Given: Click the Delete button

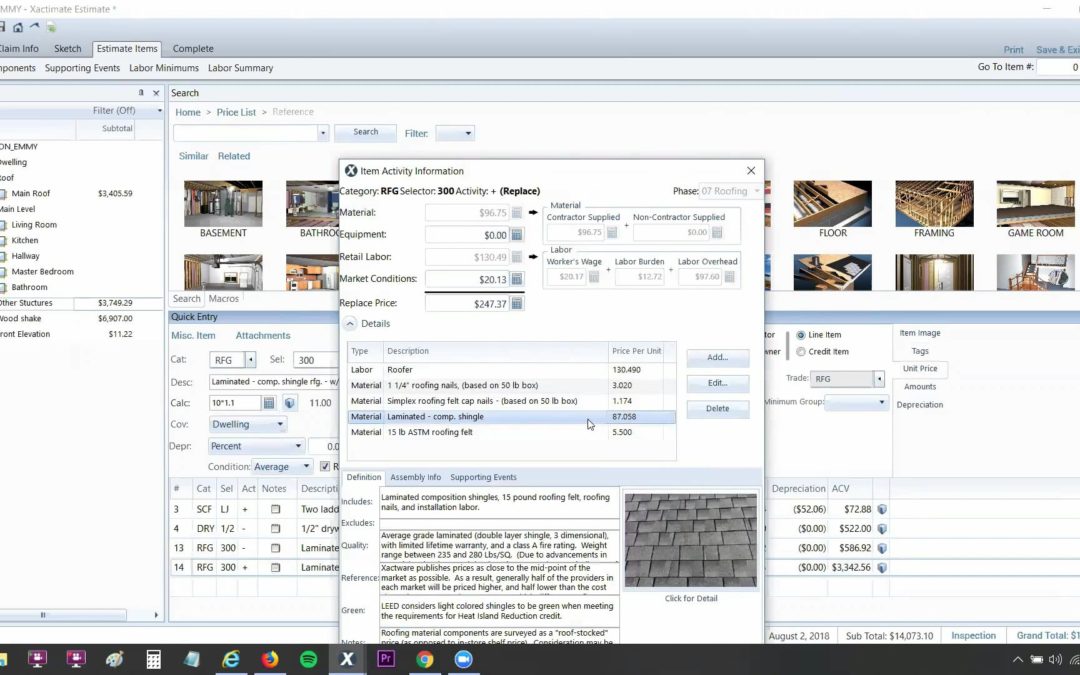Looking at the screenshot, I should click(717, 408).
